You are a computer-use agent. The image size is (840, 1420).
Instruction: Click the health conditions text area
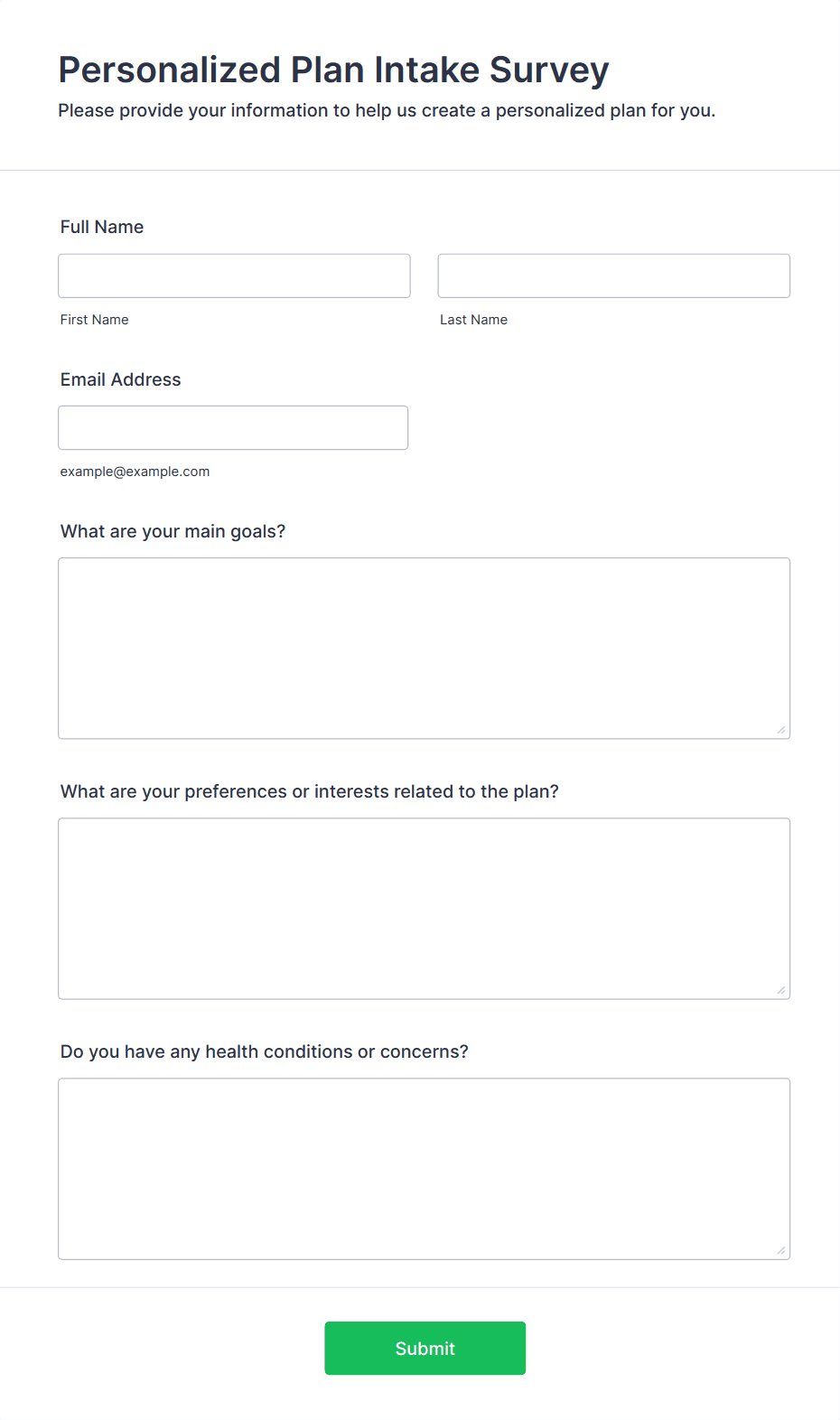point(425,1169)
